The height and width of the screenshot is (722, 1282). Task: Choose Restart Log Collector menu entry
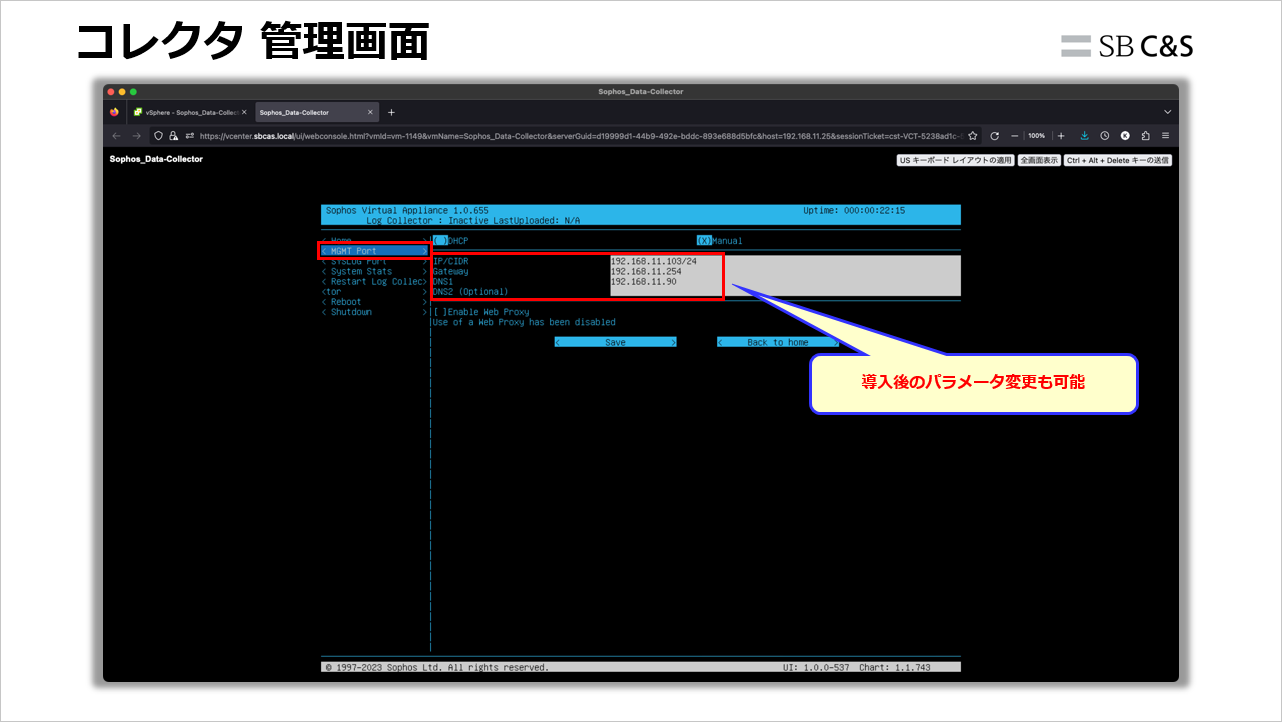[374, 287]
